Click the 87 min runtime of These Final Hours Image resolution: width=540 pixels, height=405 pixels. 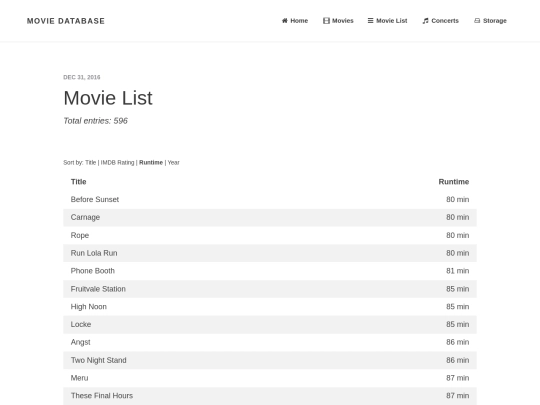click(457, 396)
